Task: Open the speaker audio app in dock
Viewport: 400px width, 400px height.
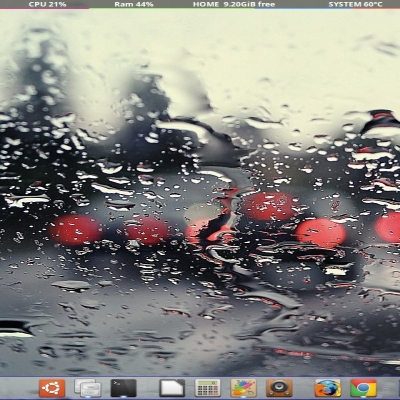Action: 279,388
